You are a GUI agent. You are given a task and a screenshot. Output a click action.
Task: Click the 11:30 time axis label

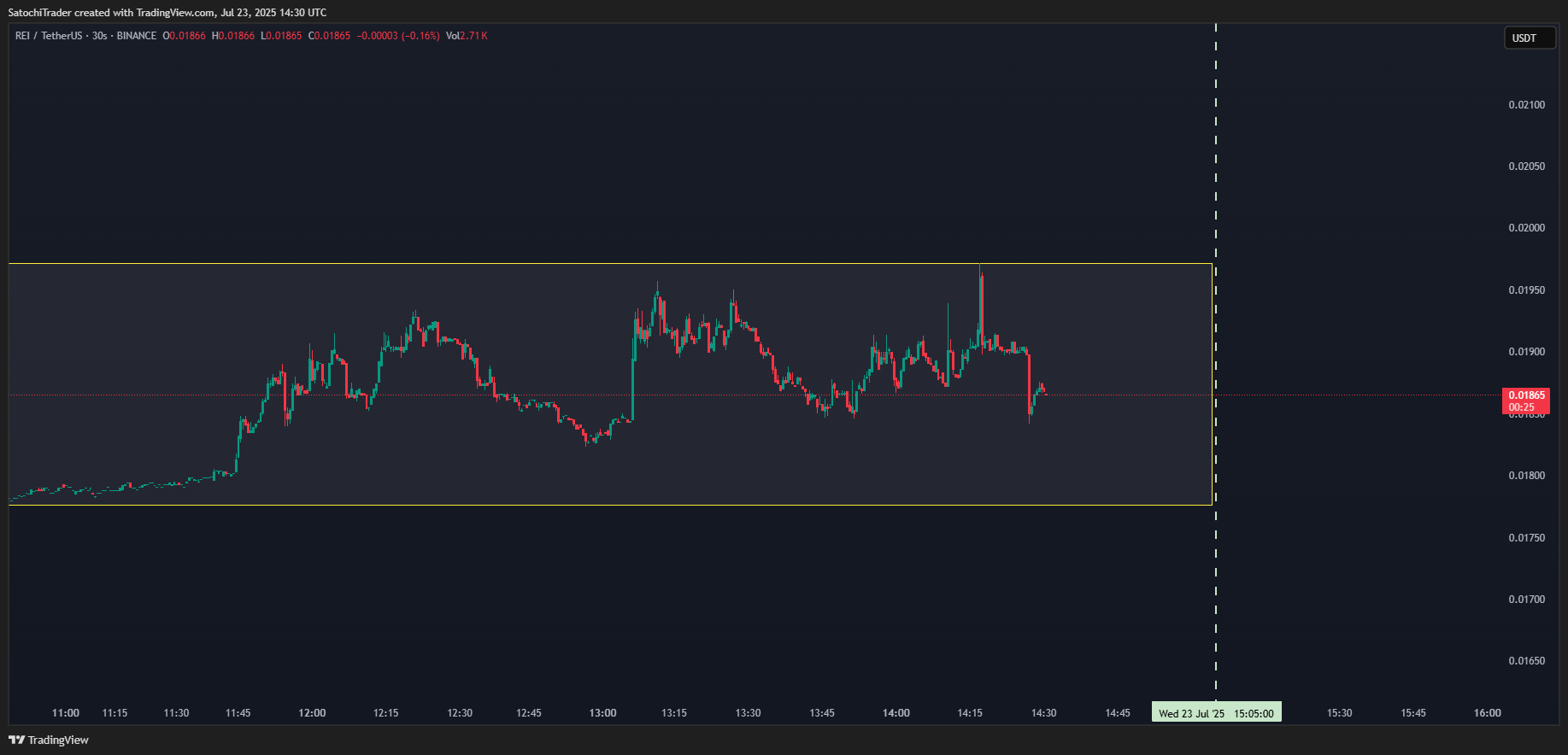pos(176,713)
